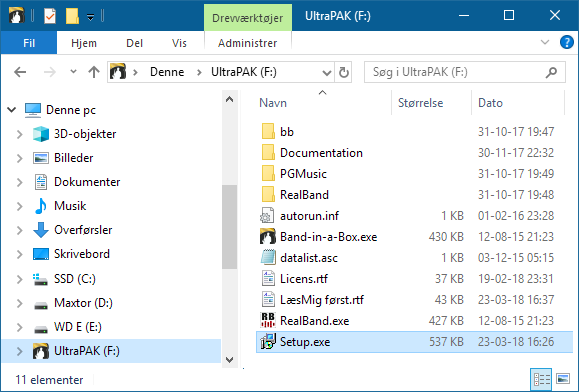Open Help with the blue question mark icon
Viewport: 579px width, 392px height.
[x=566, y=42]
